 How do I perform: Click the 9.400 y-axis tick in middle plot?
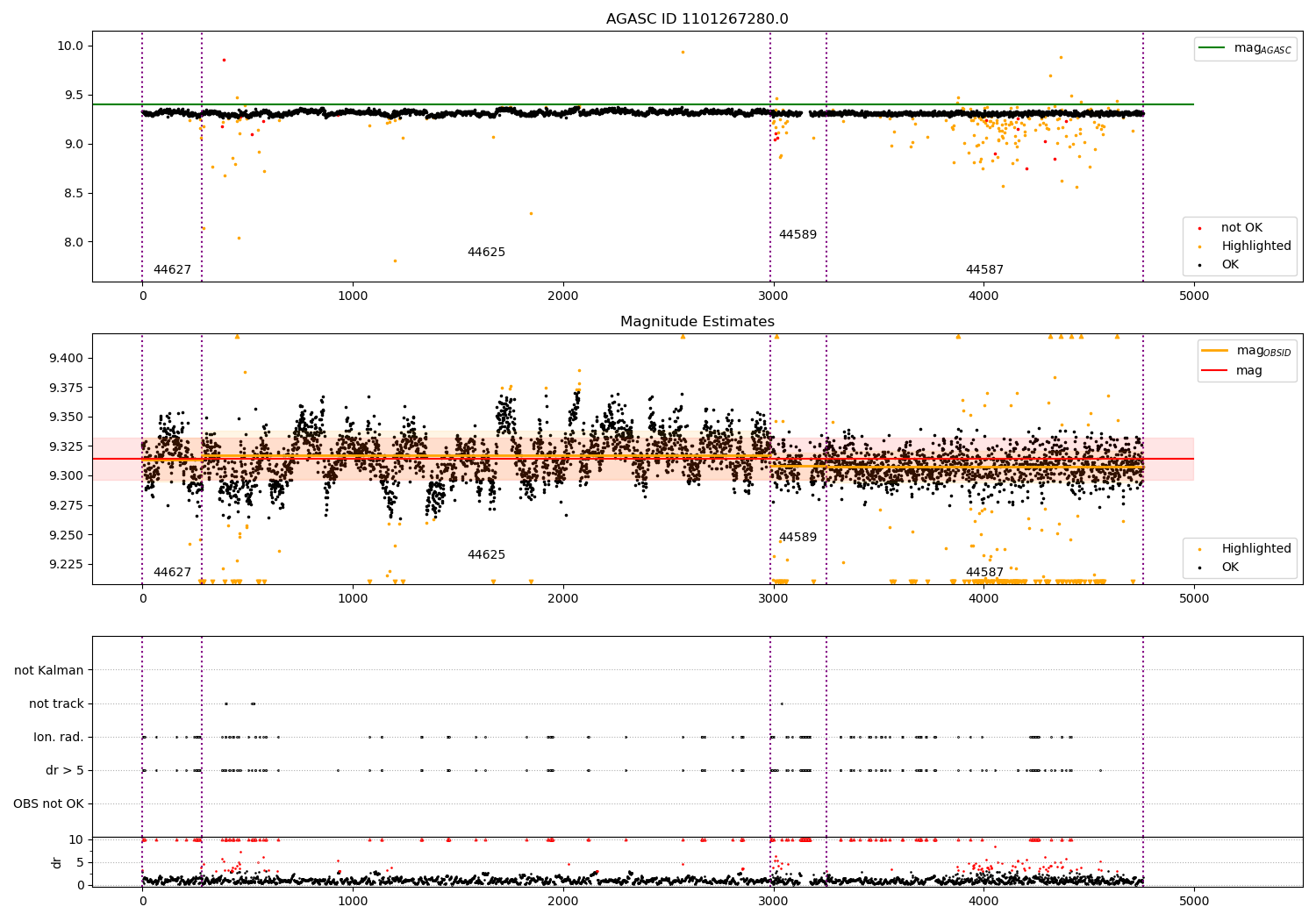coord(67,359)
